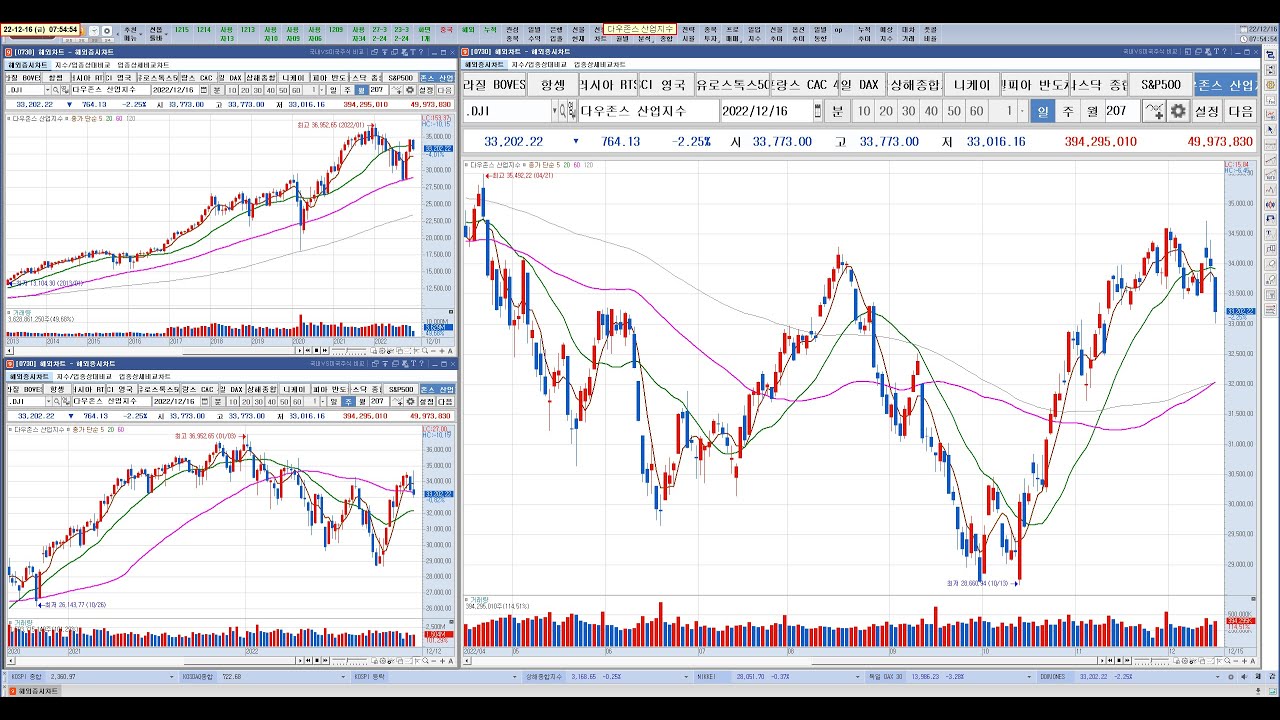Click symbol search magnifier in bottom-left chart
The height and width of the screenshot is (720, 1280).
[56, 402]
